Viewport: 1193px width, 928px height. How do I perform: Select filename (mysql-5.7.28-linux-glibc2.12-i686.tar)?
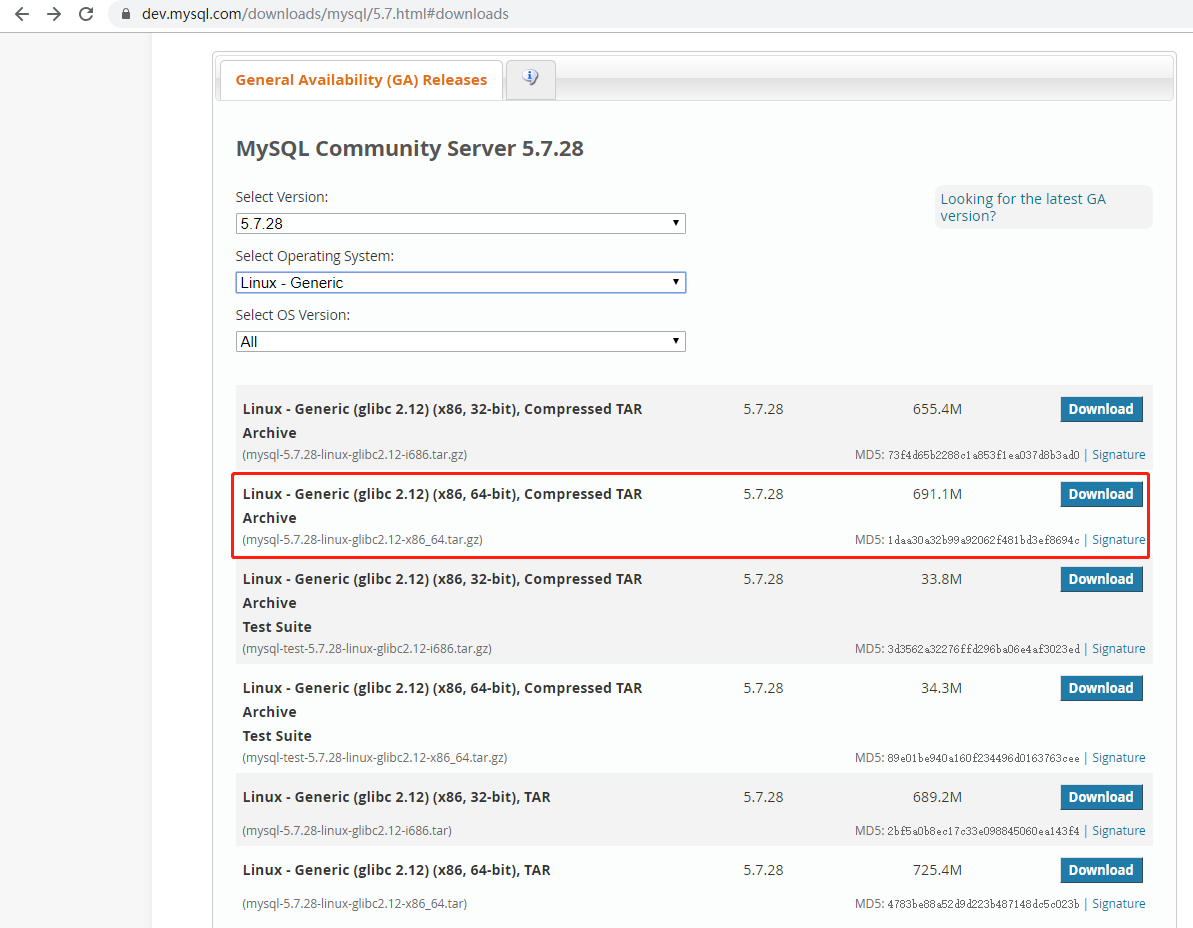pyautogui.click(x=347, y=831)
